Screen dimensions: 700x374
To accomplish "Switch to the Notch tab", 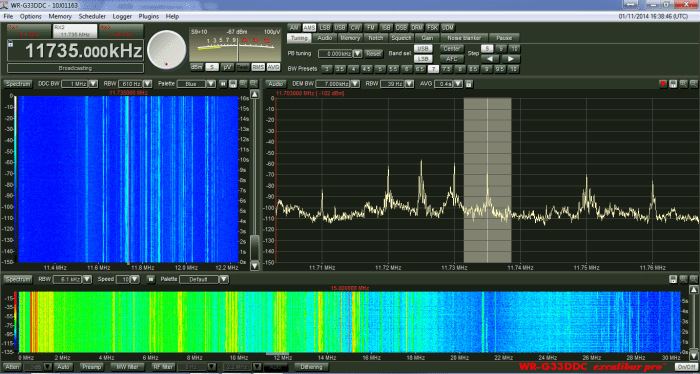I will pyautogui.click(x=375, y=38).
